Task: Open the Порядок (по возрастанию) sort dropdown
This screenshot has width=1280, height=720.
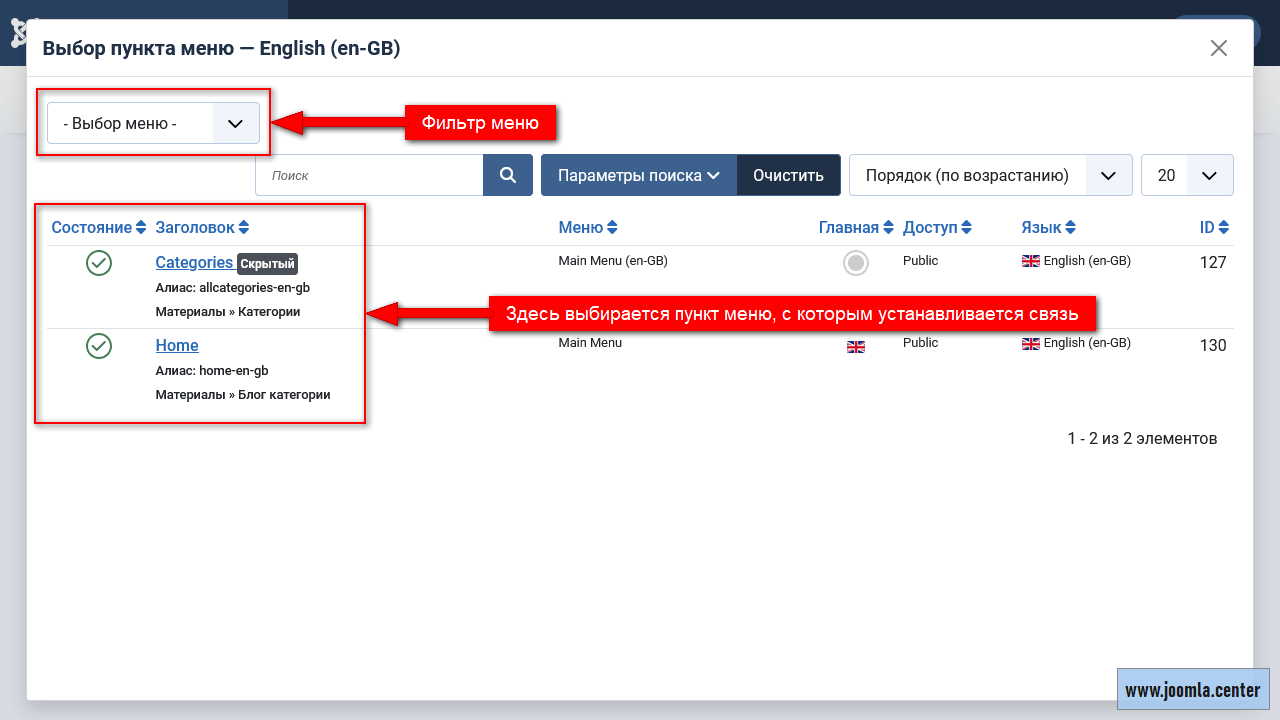Action: coord(990,175)
